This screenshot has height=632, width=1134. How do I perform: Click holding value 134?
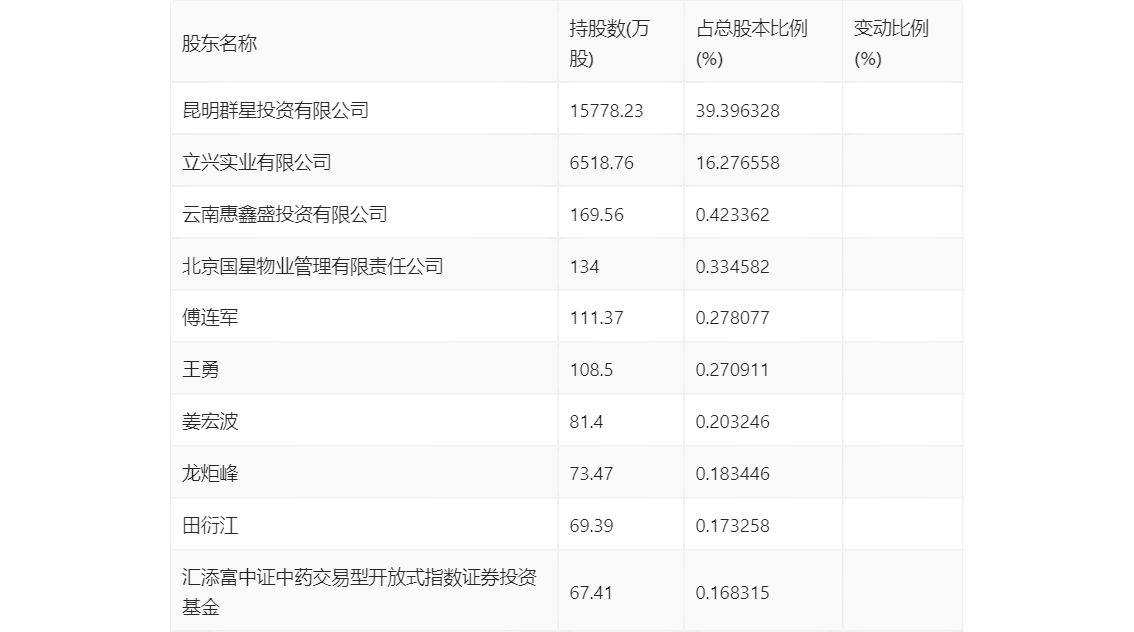584,267
